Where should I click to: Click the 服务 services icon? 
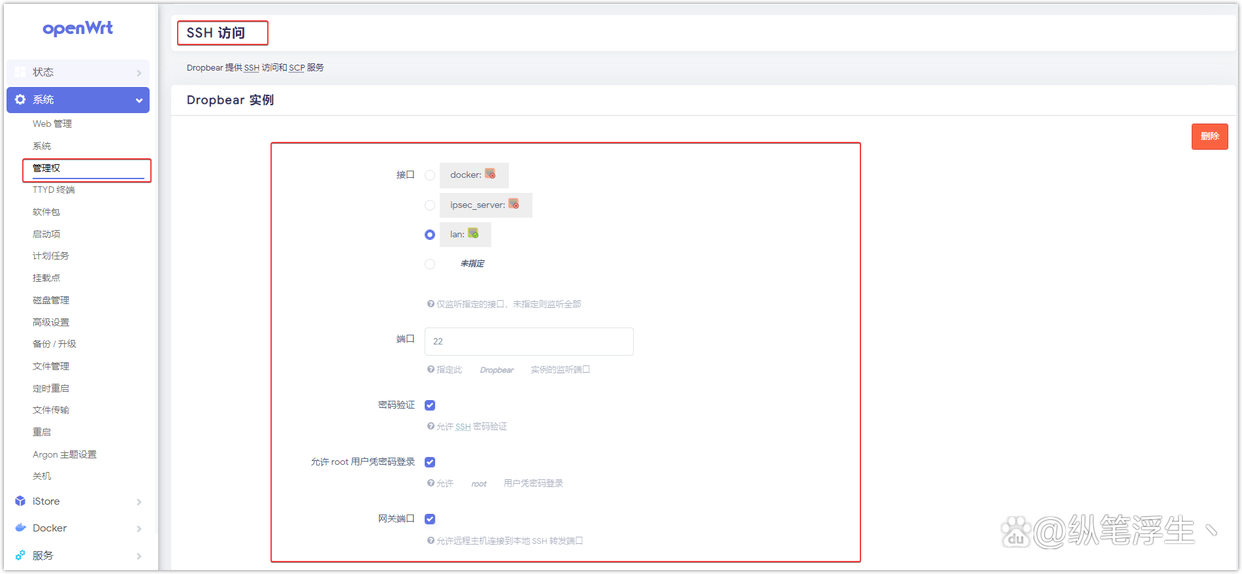click(x=20, y=555)
